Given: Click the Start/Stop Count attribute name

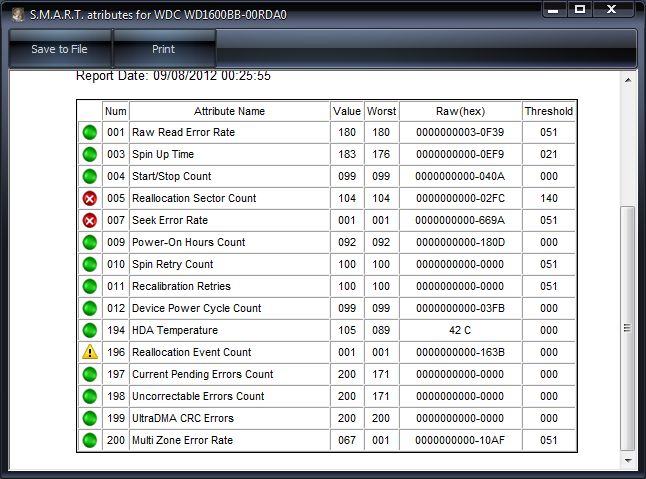Looking at the screenshot, I should [171, 176].
